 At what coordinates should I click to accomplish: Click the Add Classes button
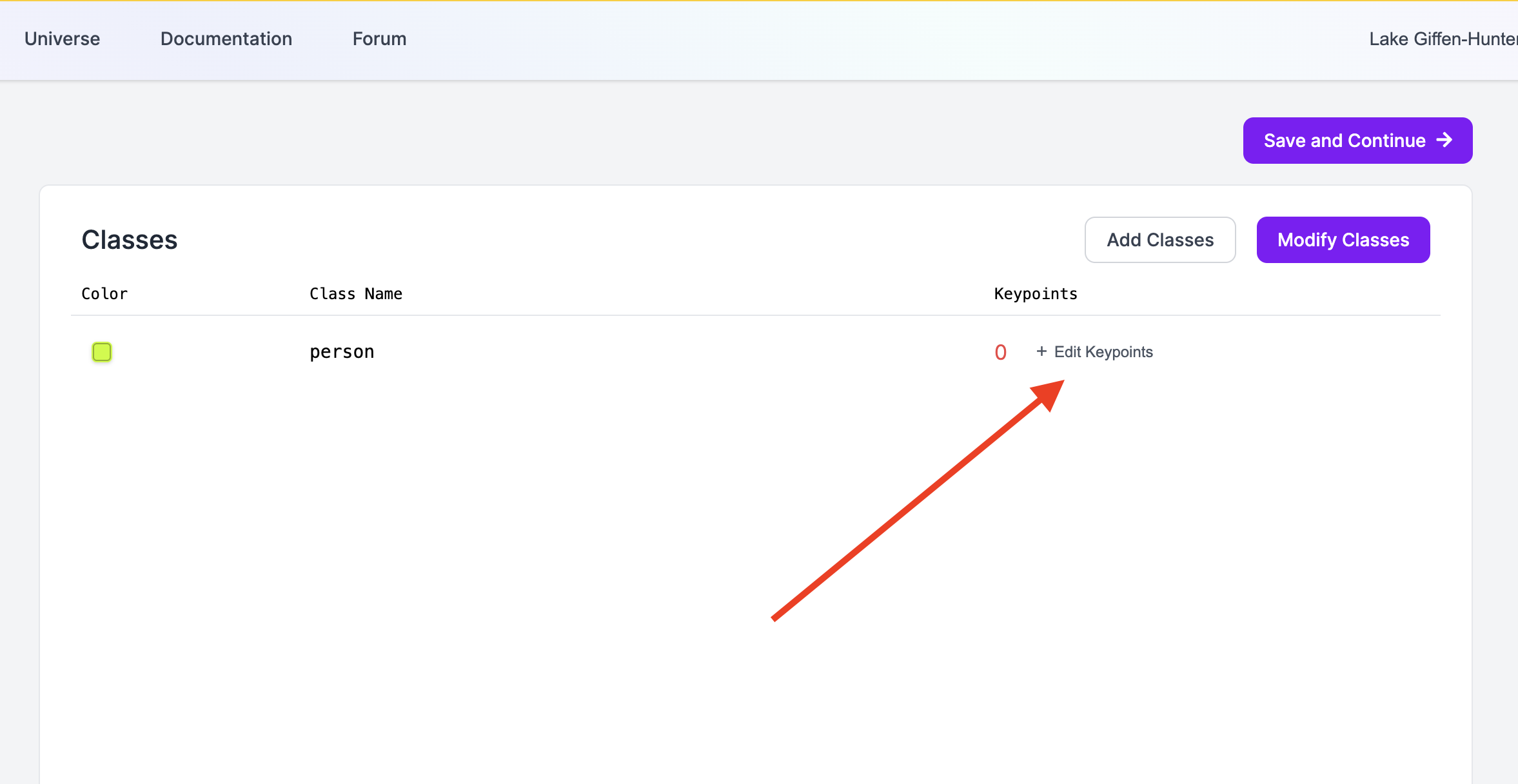coord(1159,240)
